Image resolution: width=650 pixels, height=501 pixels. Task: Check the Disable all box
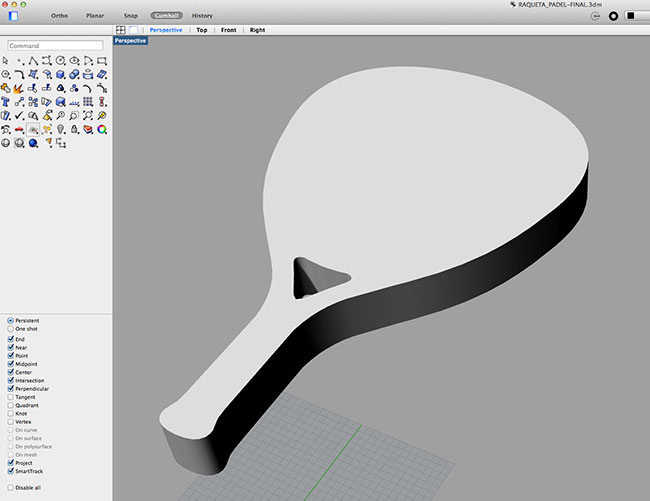[x=11, y=487]
